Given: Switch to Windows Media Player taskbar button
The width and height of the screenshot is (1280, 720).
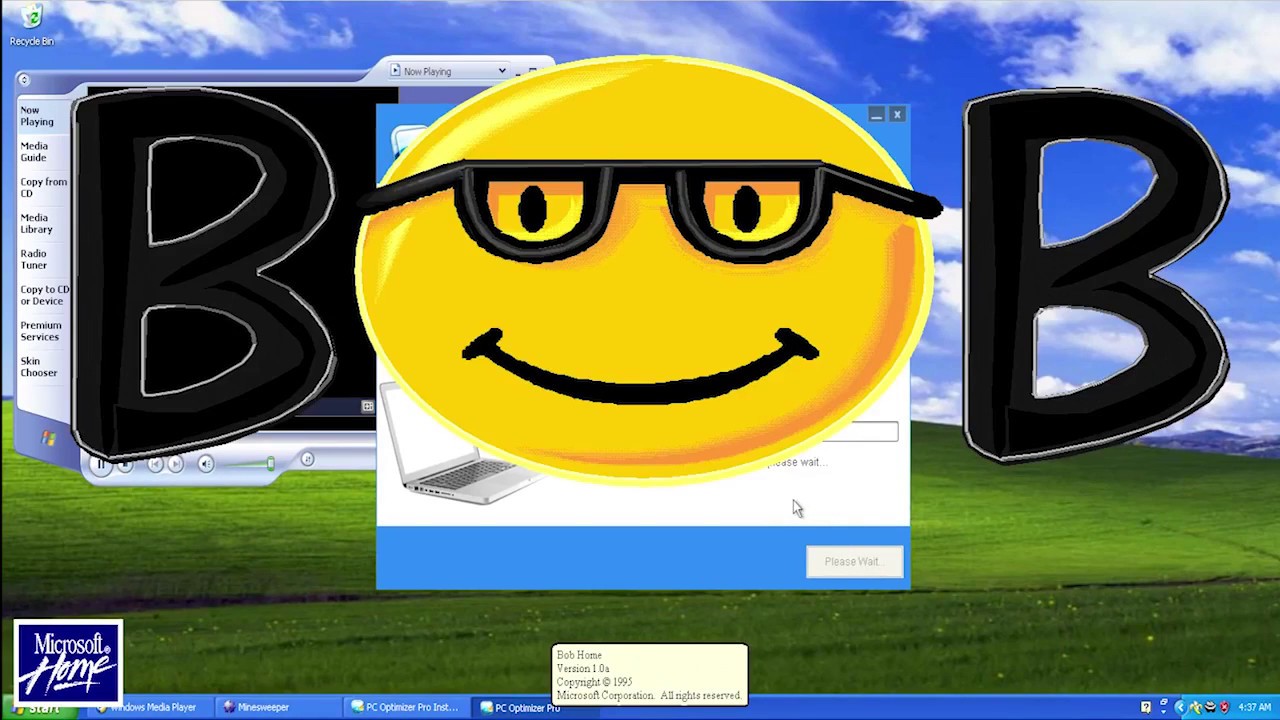Looking at the screenshot, I should [x=148, y=708].
